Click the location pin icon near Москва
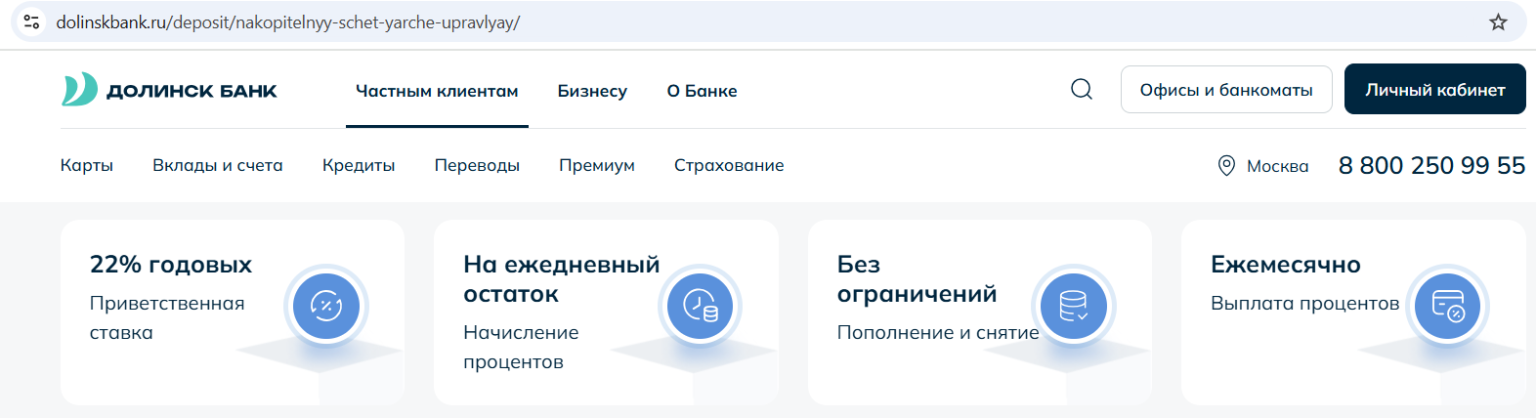 click(x=1226, y=166)
